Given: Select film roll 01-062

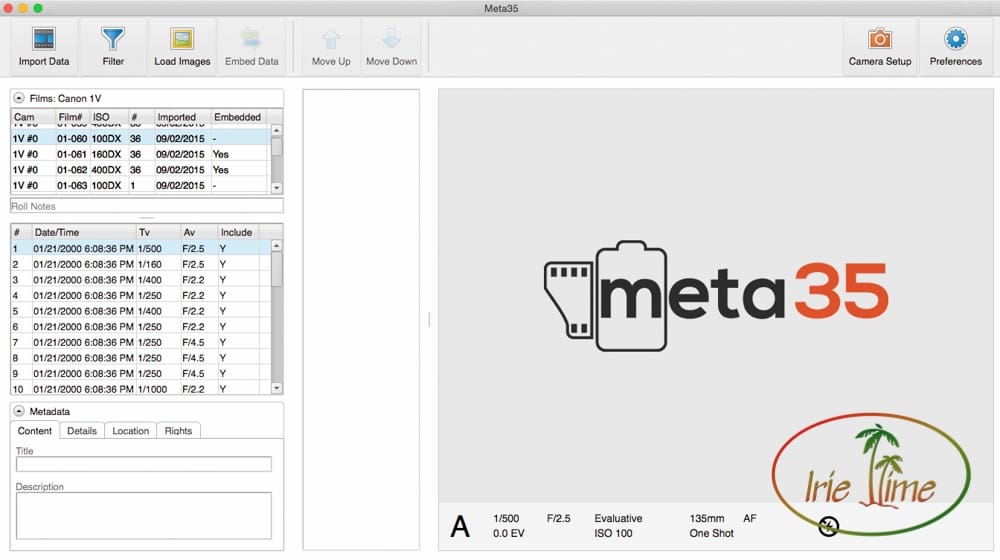Looking at the screenshot, I should pyautogui.click(x=140, y=170).
